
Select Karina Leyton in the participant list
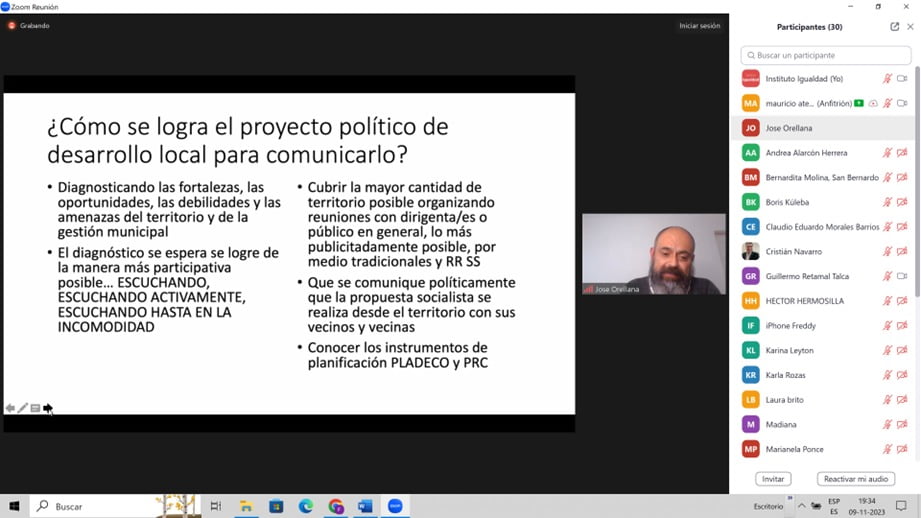(789, 350)
